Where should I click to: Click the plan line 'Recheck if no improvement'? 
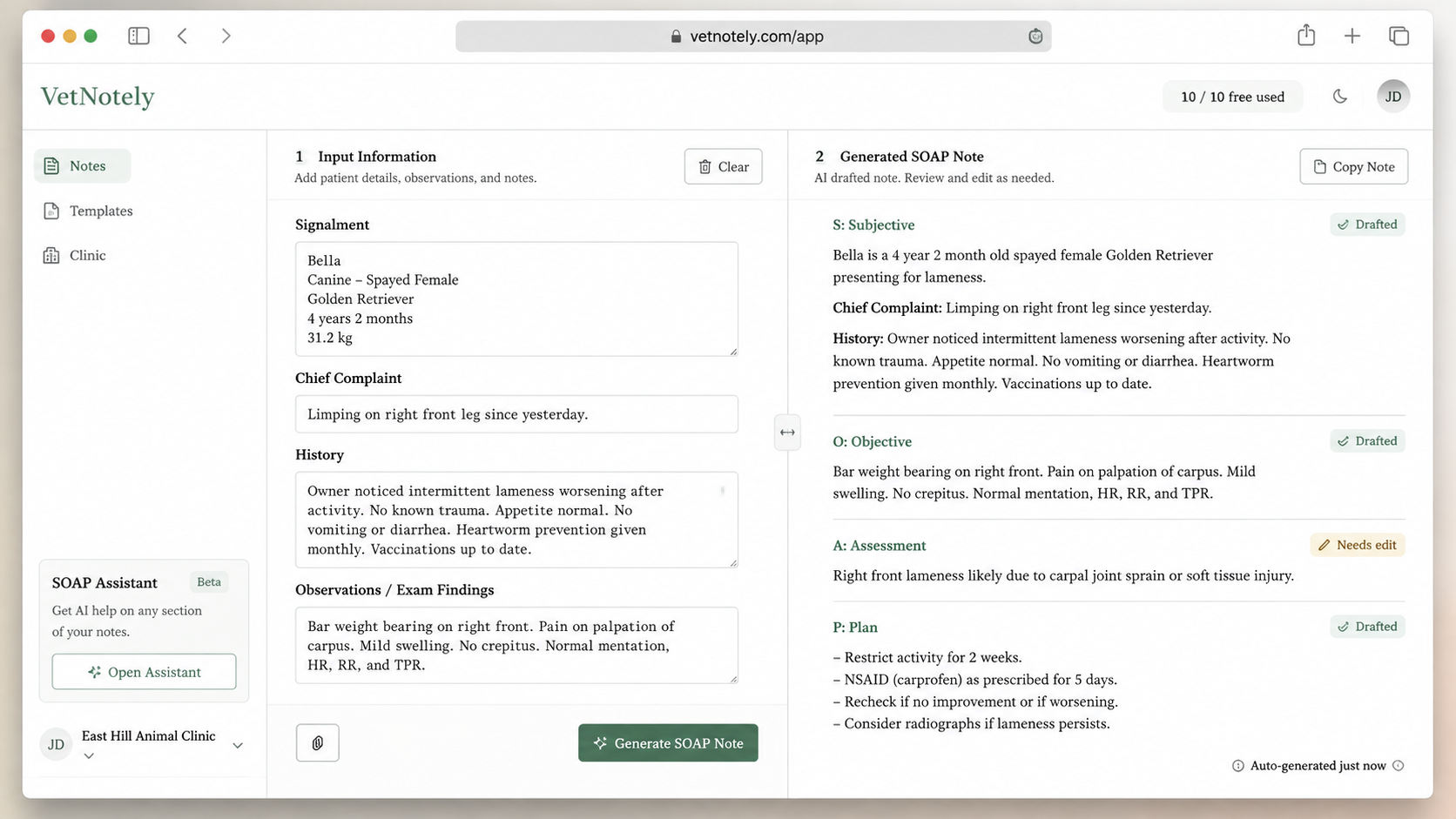(975, 702)
